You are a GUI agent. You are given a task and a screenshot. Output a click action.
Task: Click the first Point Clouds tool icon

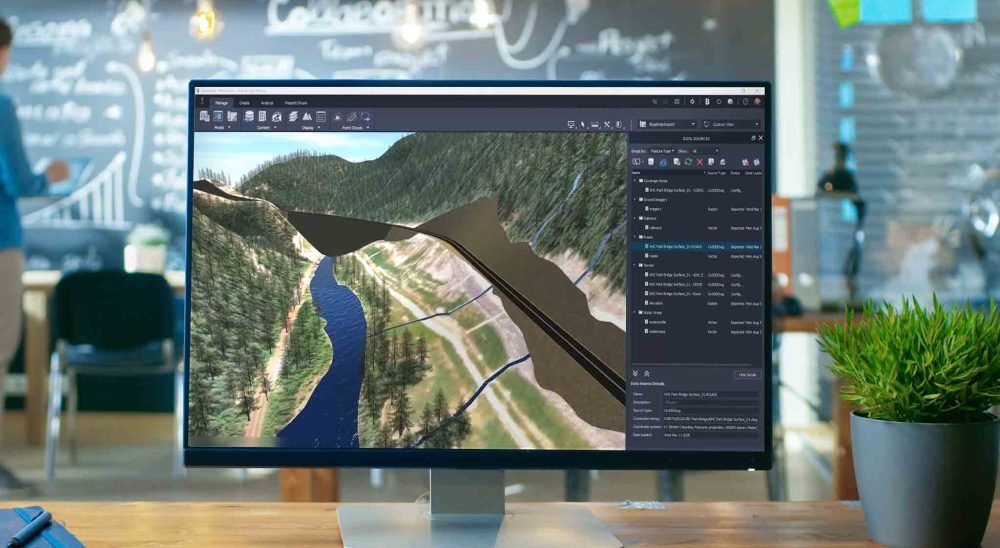(338, 117)
